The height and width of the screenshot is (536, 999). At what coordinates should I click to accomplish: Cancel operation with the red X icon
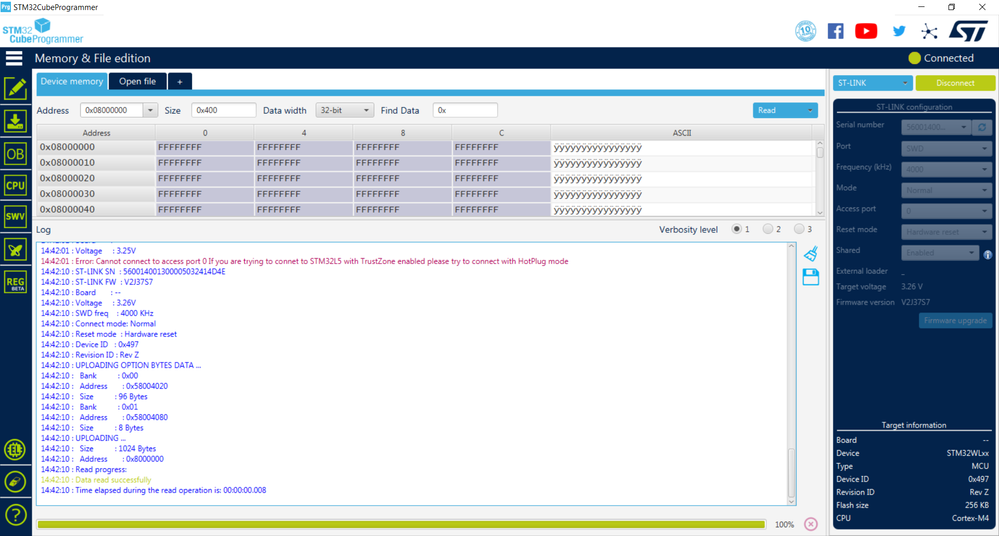pos(810,524)
